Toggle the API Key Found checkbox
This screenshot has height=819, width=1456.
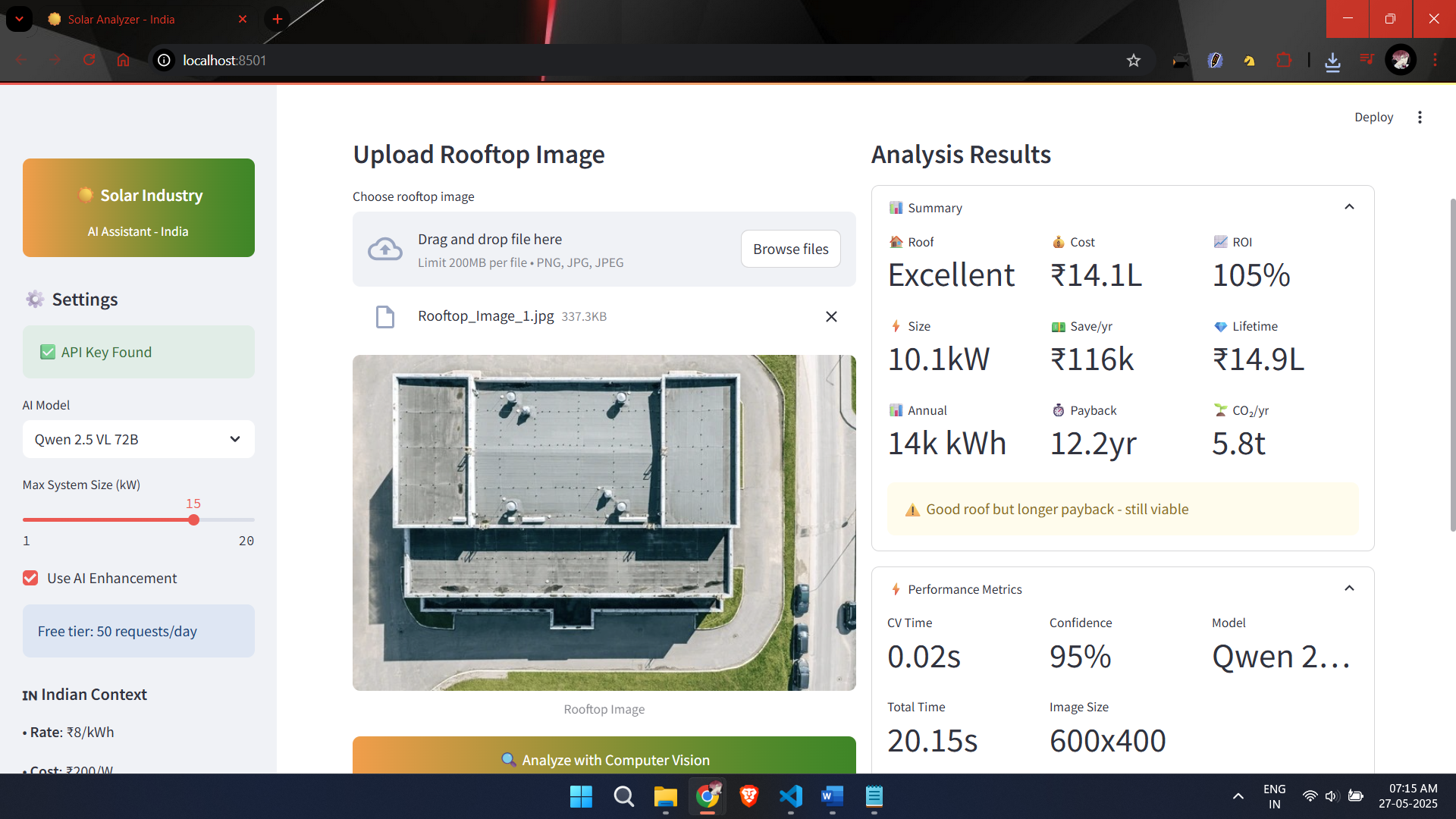coord(47,351)
